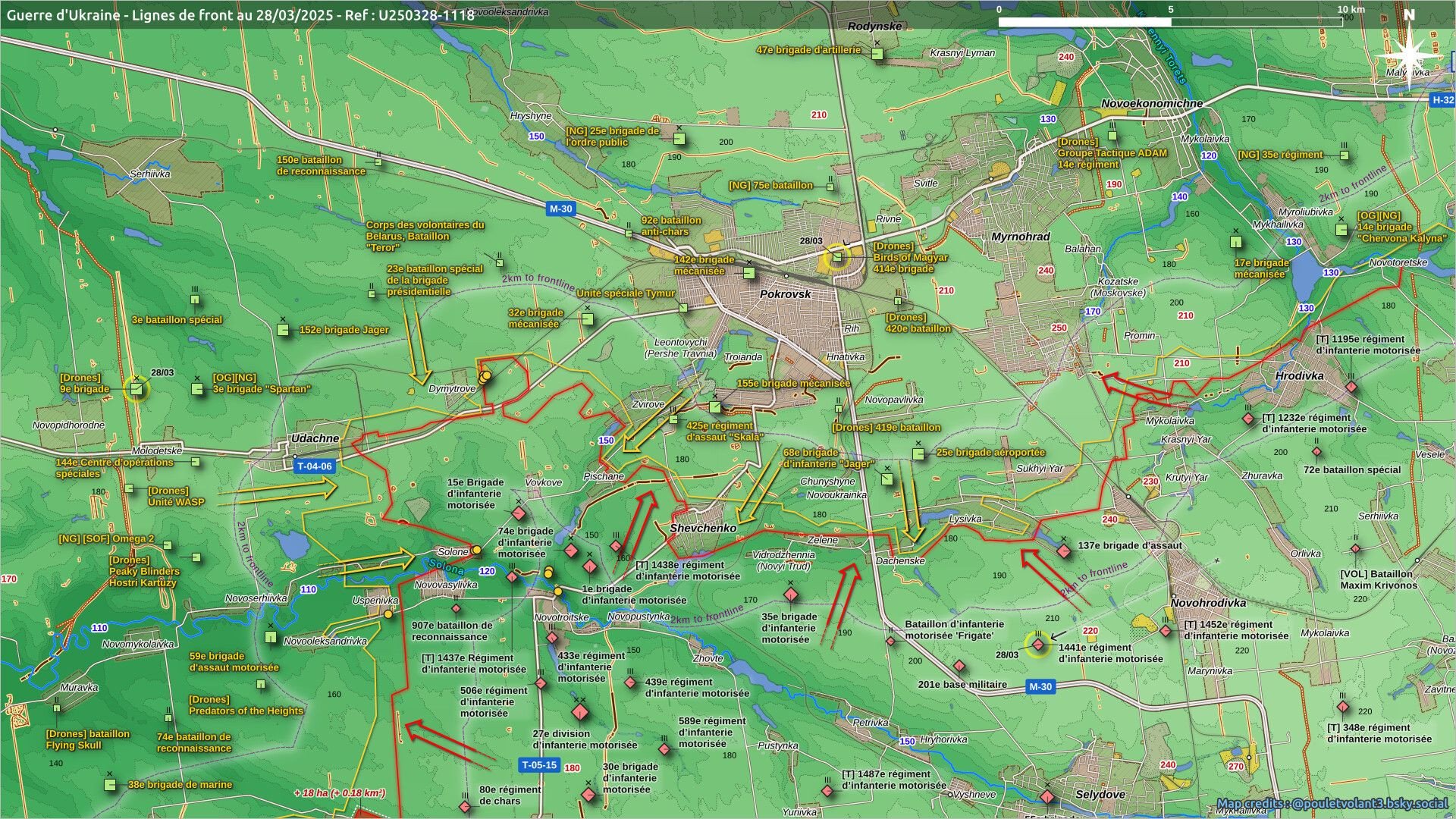This screenshot has width=1456, height=819.
Task: Select the 142e brigade mécanisée unit square
Action: click(x=749, y=273)
